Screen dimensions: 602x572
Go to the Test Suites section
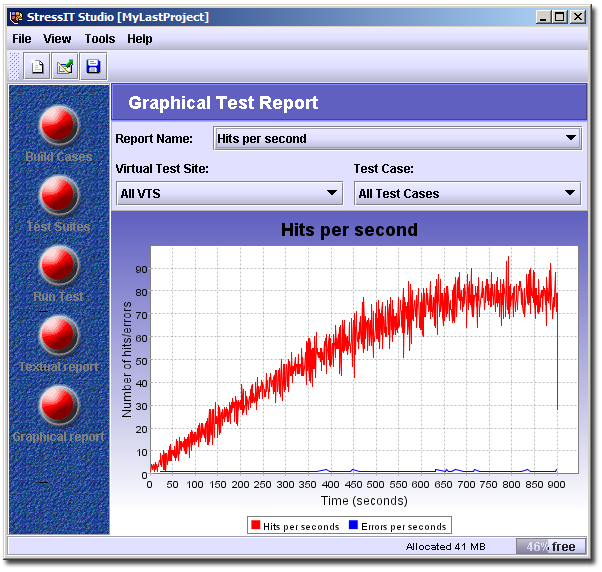59,196
